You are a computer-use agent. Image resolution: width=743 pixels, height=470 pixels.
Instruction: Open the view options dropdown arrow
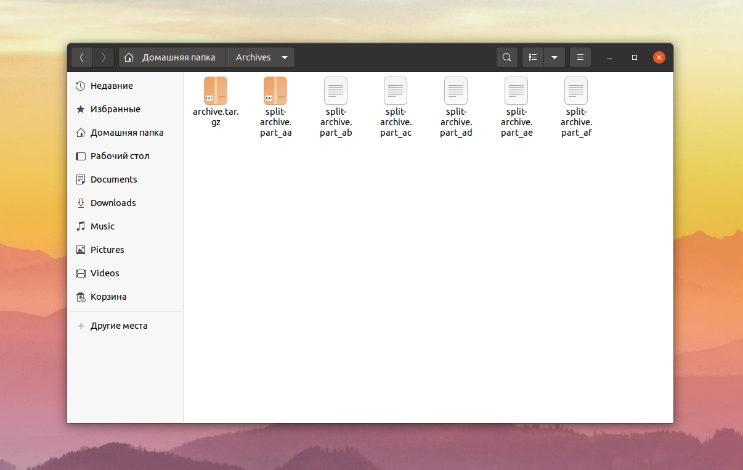554,58
